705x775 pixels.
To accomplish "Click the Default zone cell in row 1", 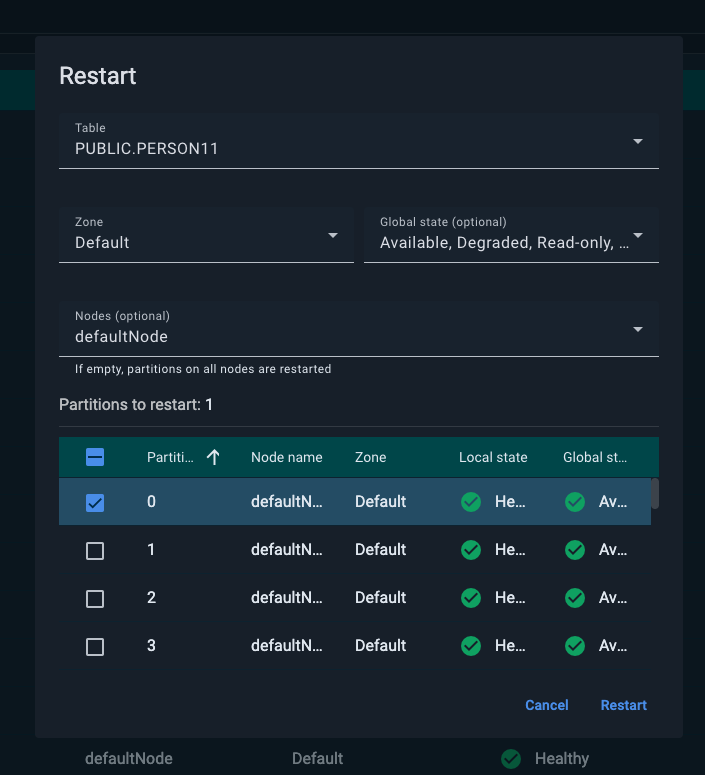I will pos(380,550).
